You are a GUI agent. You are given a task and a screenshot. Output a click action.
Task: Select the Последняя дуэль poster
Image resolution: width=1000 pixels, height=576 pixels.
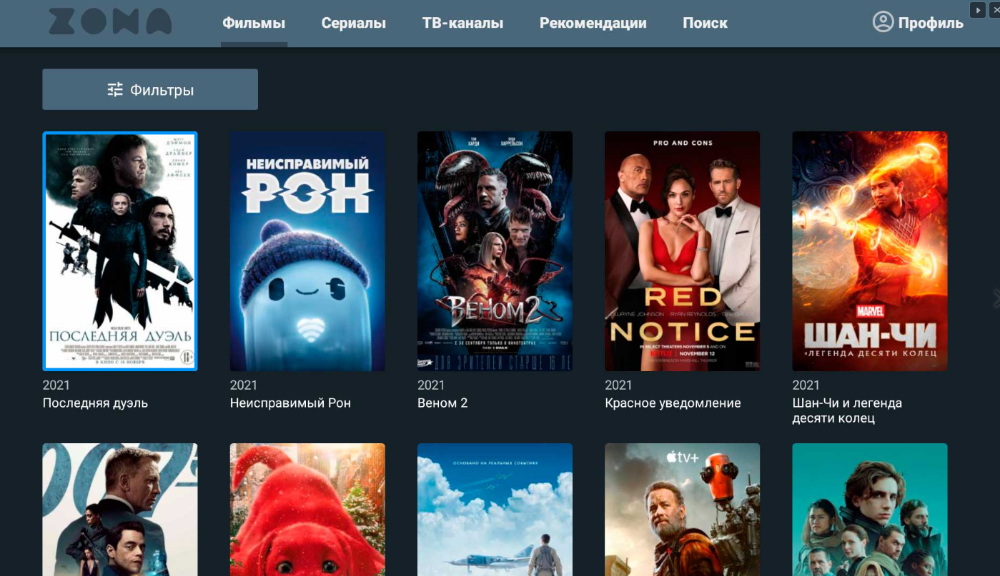120,251
